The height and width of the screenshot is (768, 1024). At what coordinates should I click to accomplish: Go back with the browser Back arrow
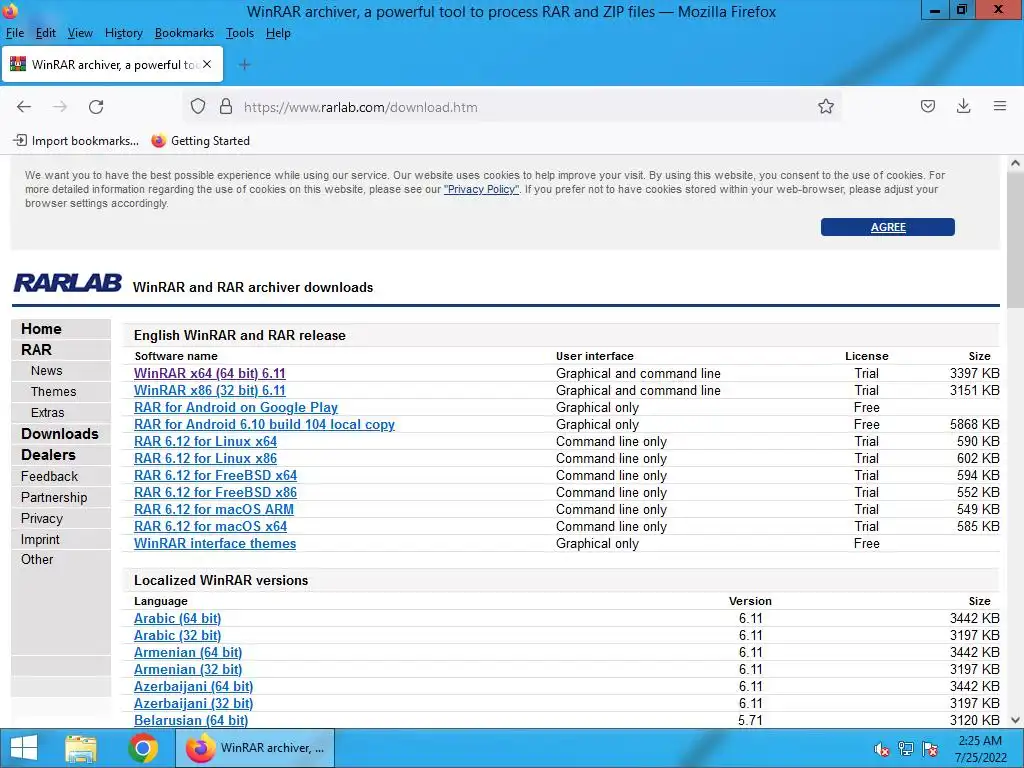point(24,106)
